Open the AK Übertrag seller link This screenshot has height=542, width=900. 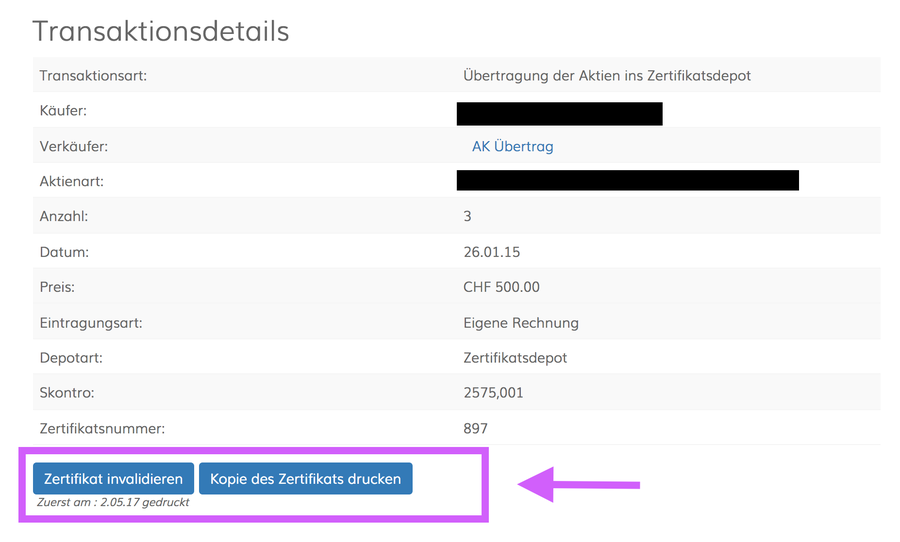click(x=513, y=146)
